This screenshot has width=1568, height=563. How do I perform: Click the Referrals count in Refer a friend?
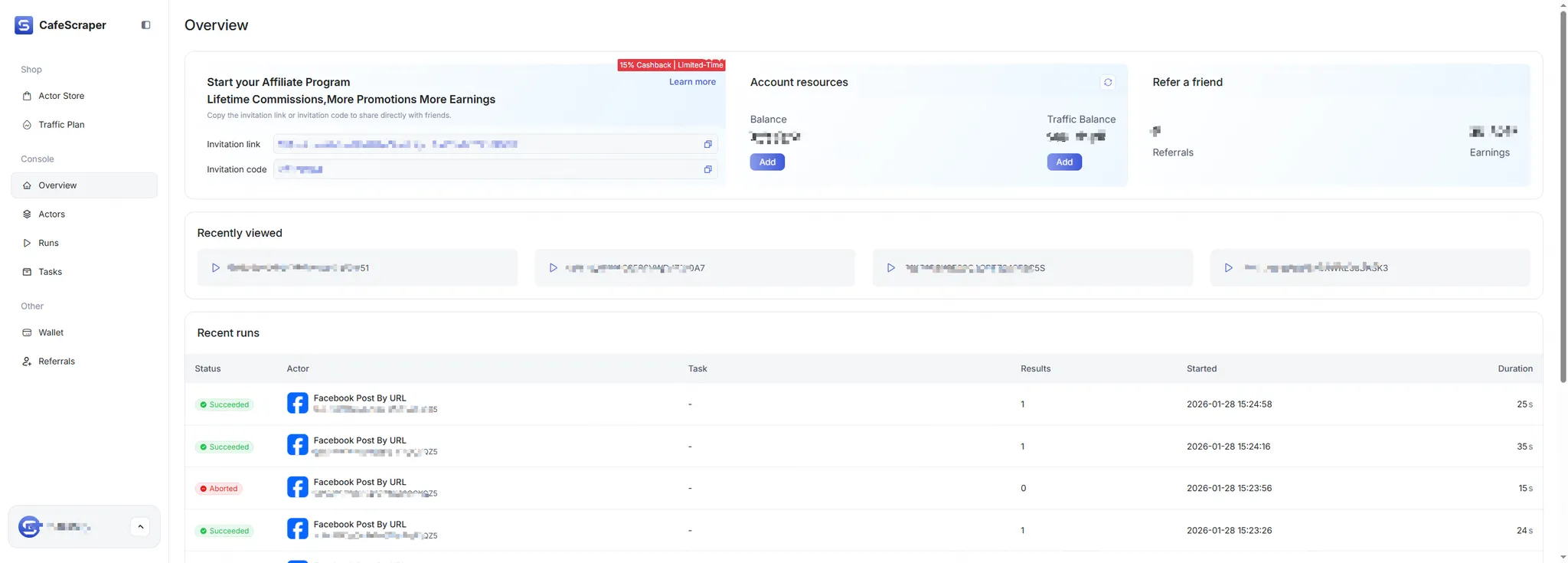(x=1155, y=131)
